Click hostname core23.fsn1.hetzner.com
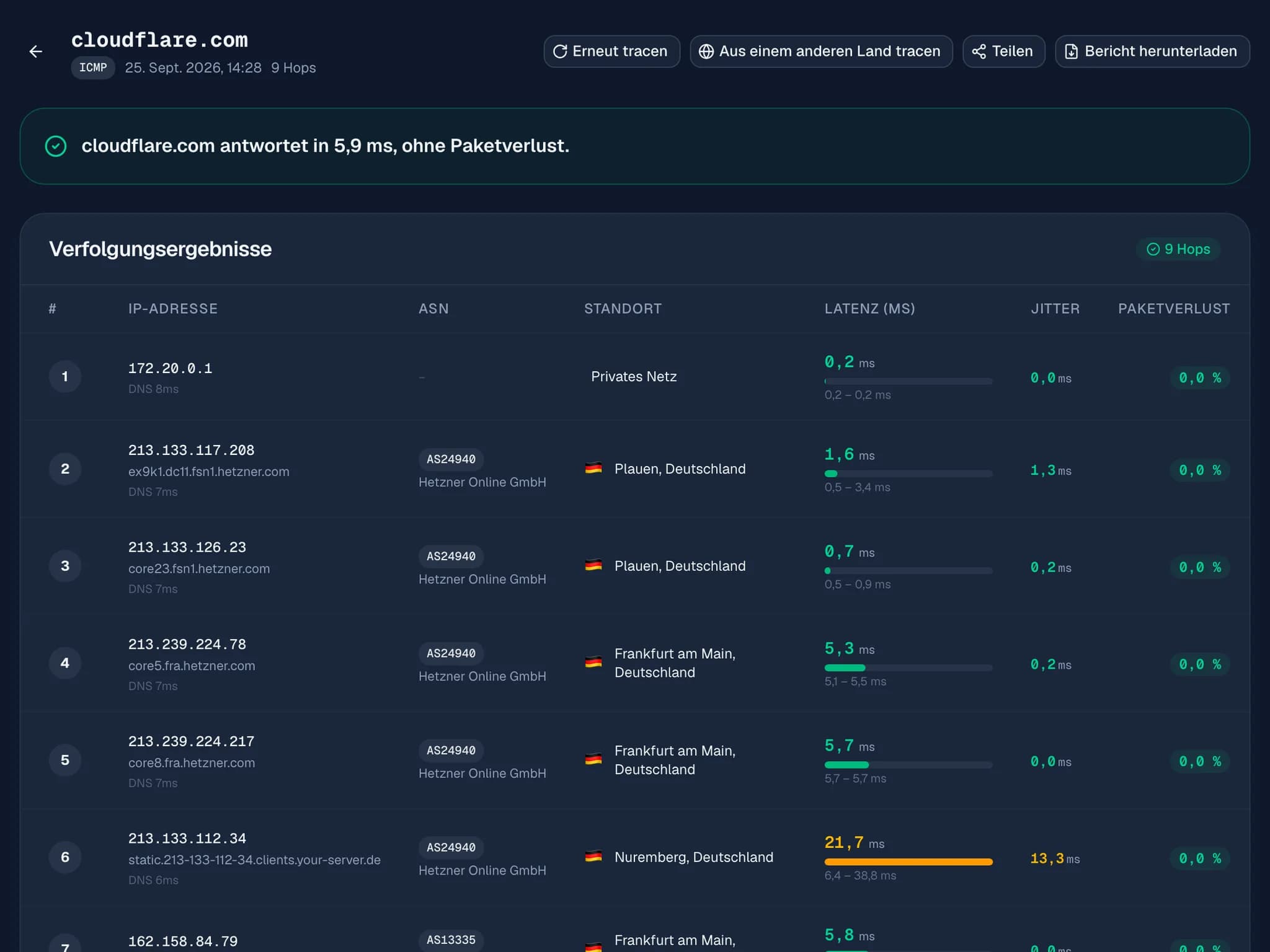1270x952 pixels. pos(199,569)
